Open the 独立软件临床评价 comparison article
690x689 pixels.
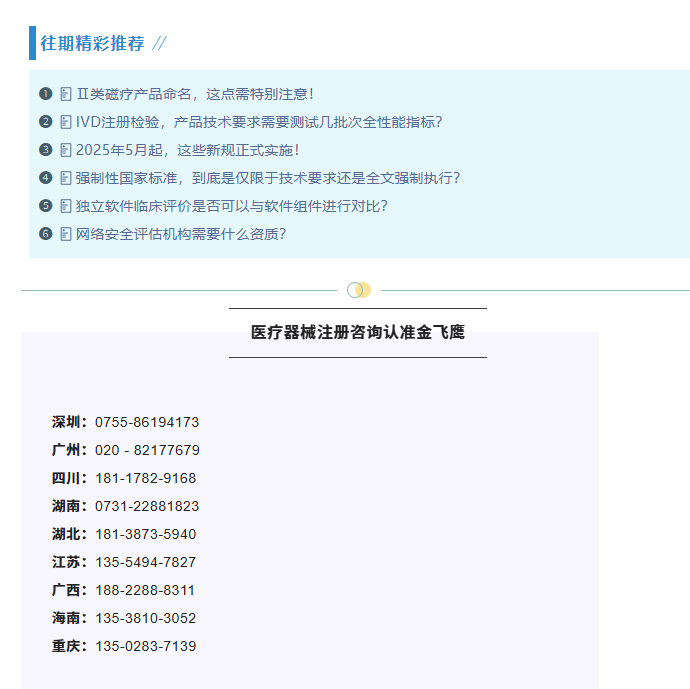[232, 206]
